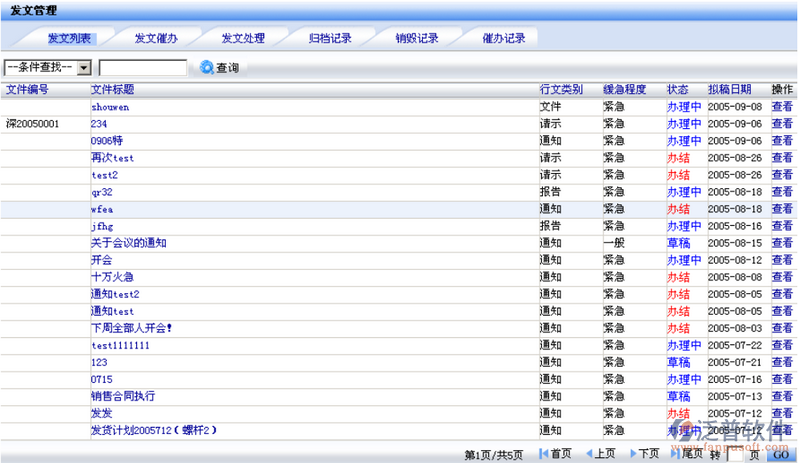Click the 草稿 status for document 123
This screenshot has width=799, height=463.
point(678,362)
